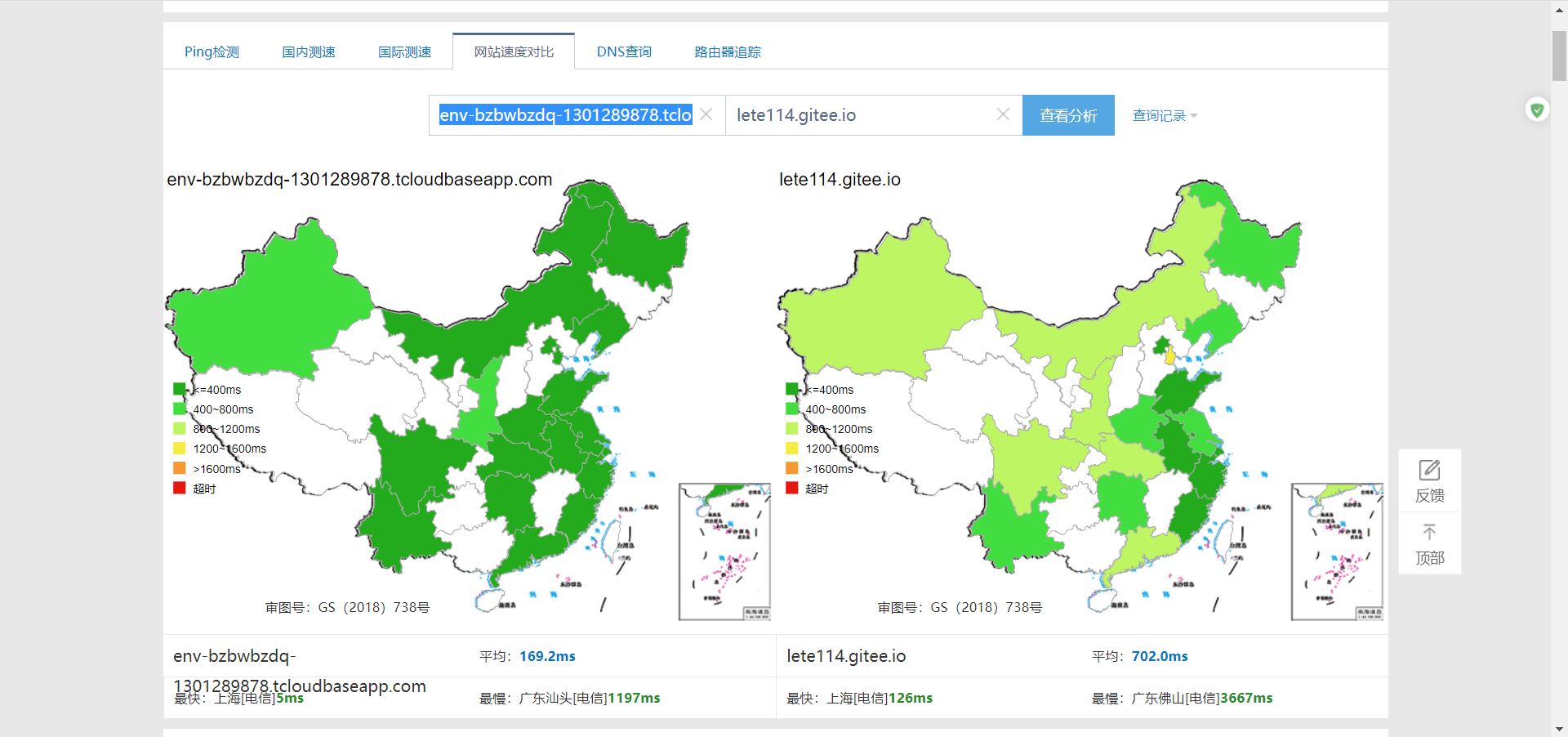Click the orange >1600ms swatch on left map
Screen dimensions: 1568x737
point(180,468)
